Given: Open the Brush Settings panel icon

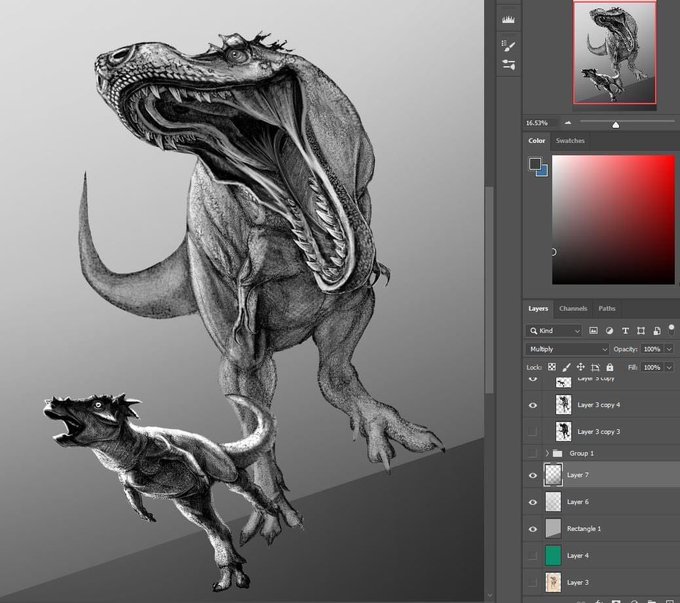Looking at the screenshot, I should click(x=508, y=45).
